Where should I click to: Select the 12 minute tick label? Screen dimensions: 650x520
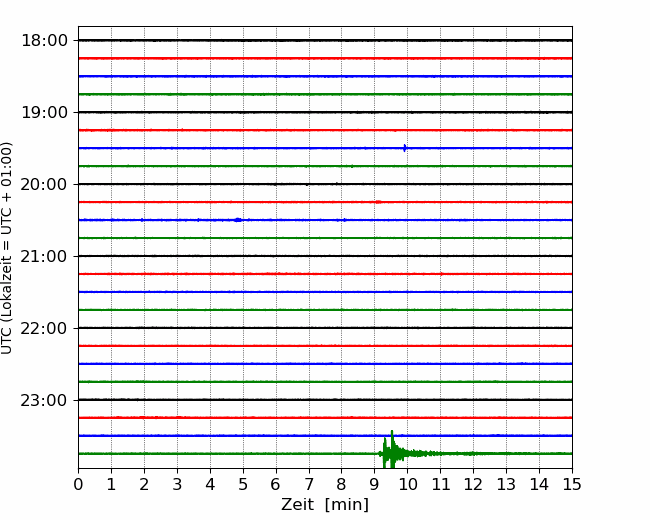click(x=473, y=485)
